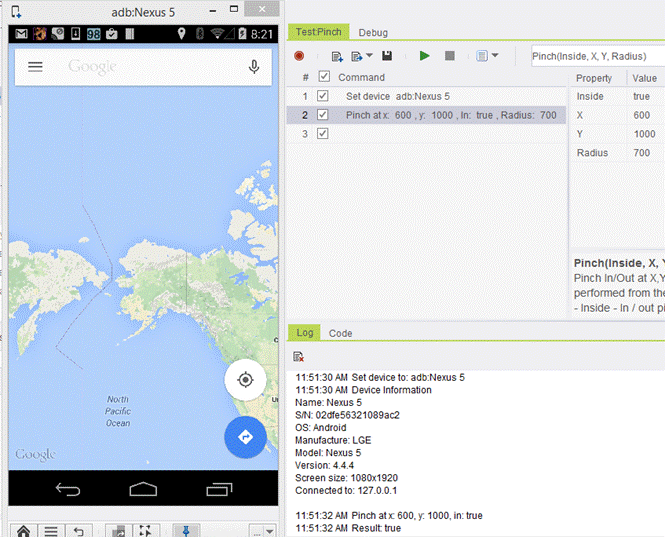Expand the view options toolbar dropdown
This screenshot has height=537, width=665.
pos(488,56)
